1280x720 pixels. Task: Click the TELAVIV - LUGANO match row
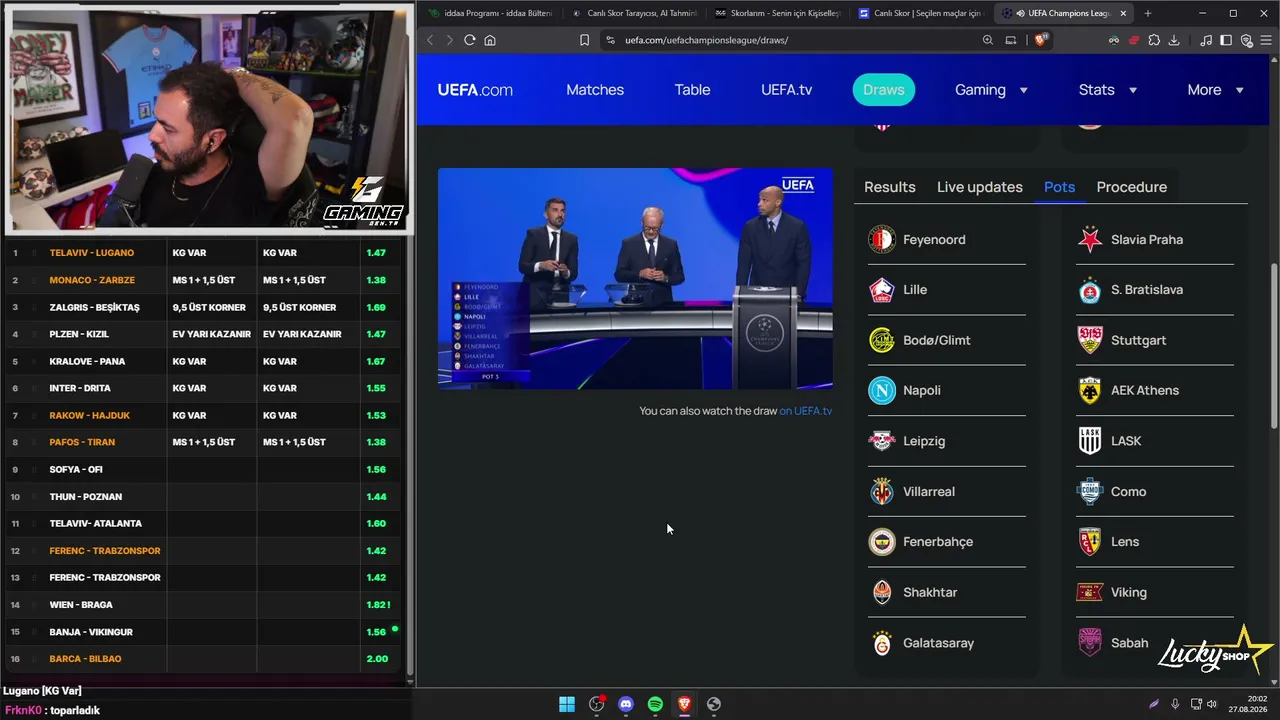point(203,253)
